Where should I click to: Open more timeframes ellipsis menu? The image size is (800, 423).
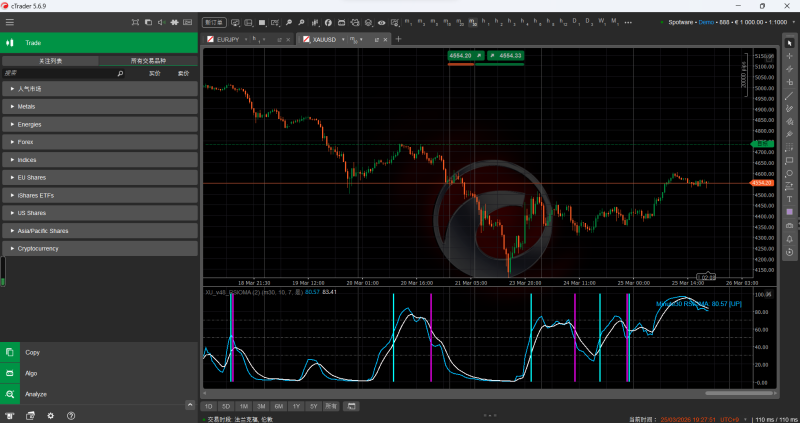pyautogui.click(x=628, y=22)
